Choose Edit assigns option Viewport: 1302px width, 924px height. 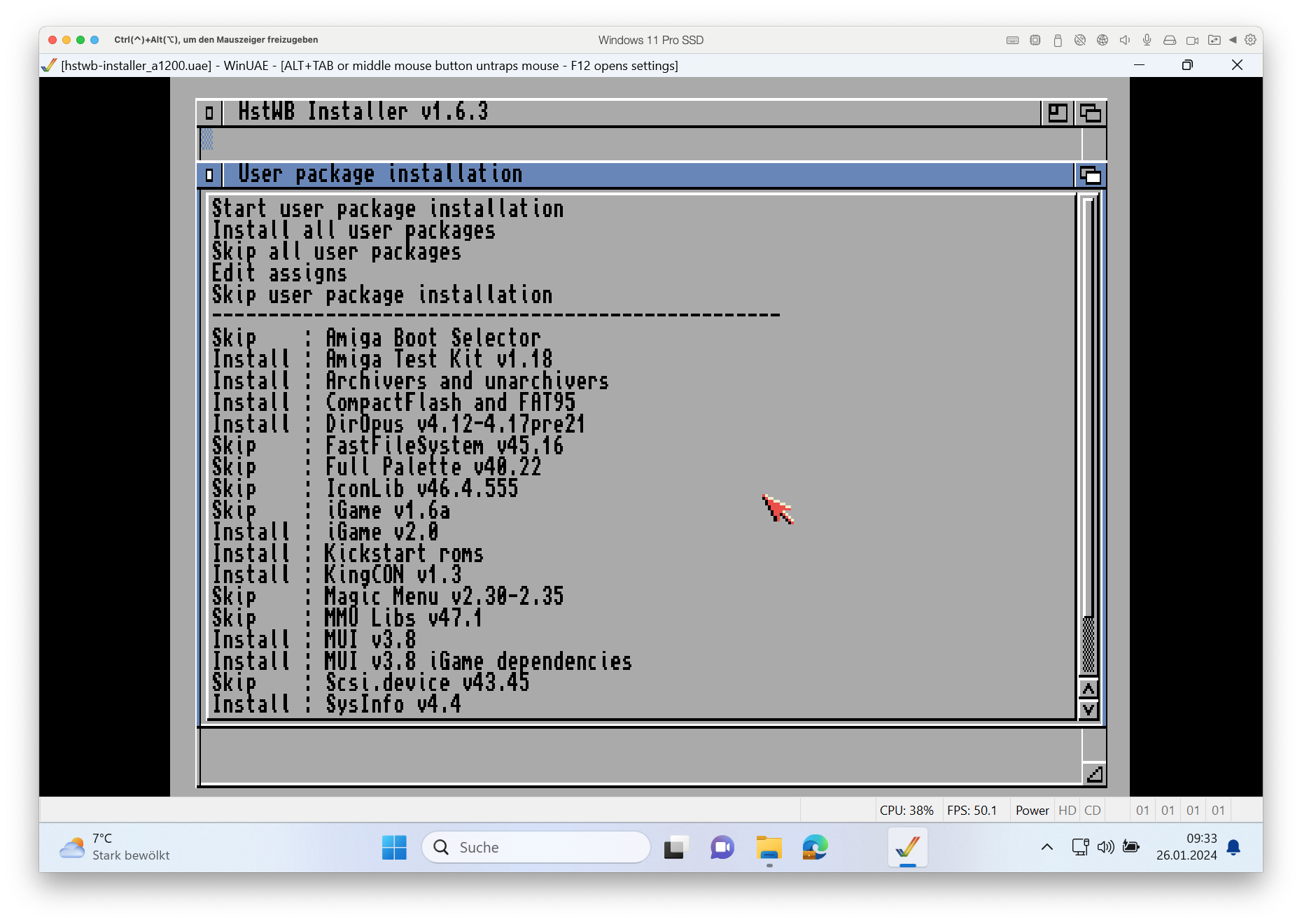pos(279,274)
